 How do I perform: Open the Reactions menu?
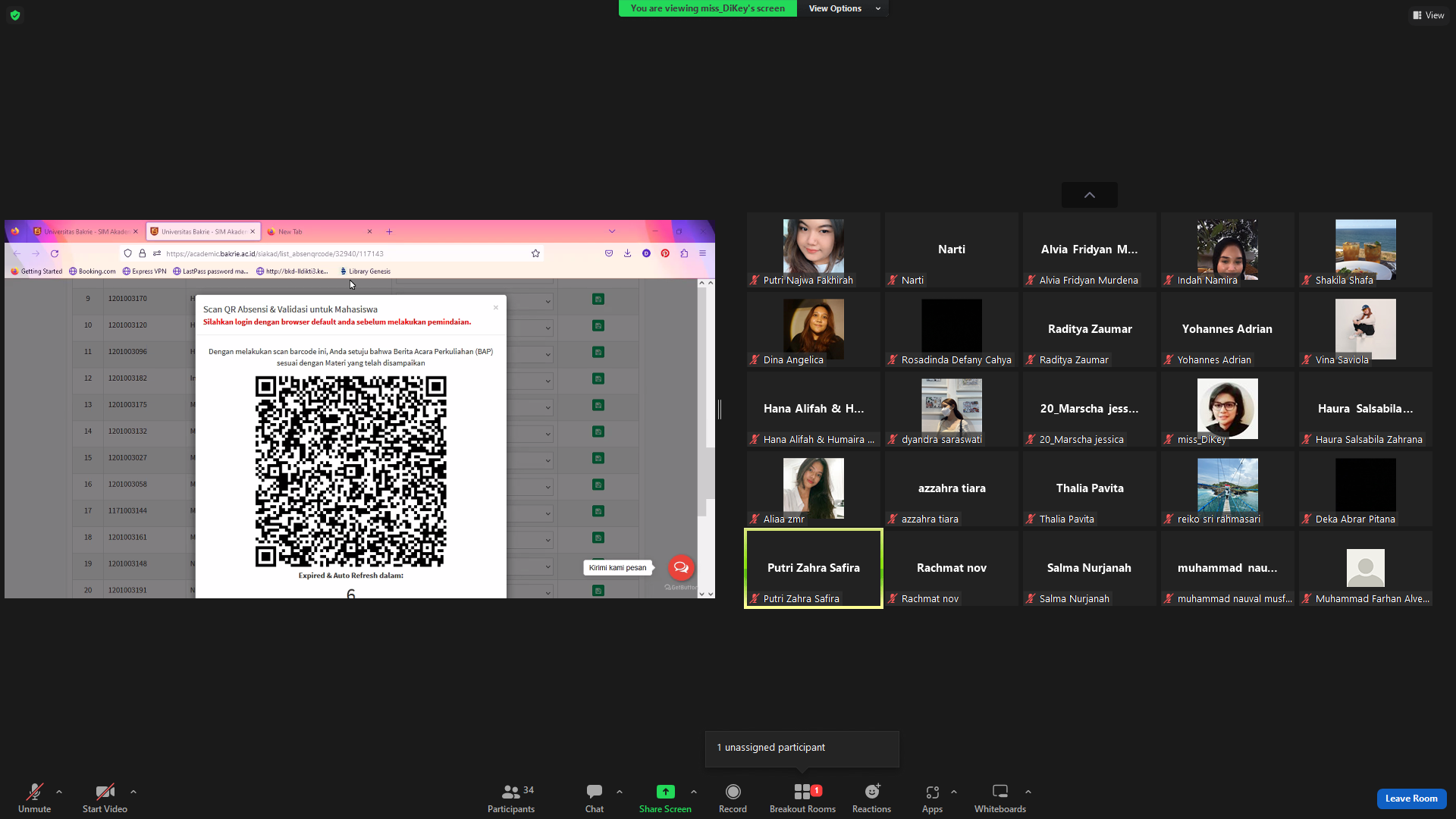click(871, 798)
